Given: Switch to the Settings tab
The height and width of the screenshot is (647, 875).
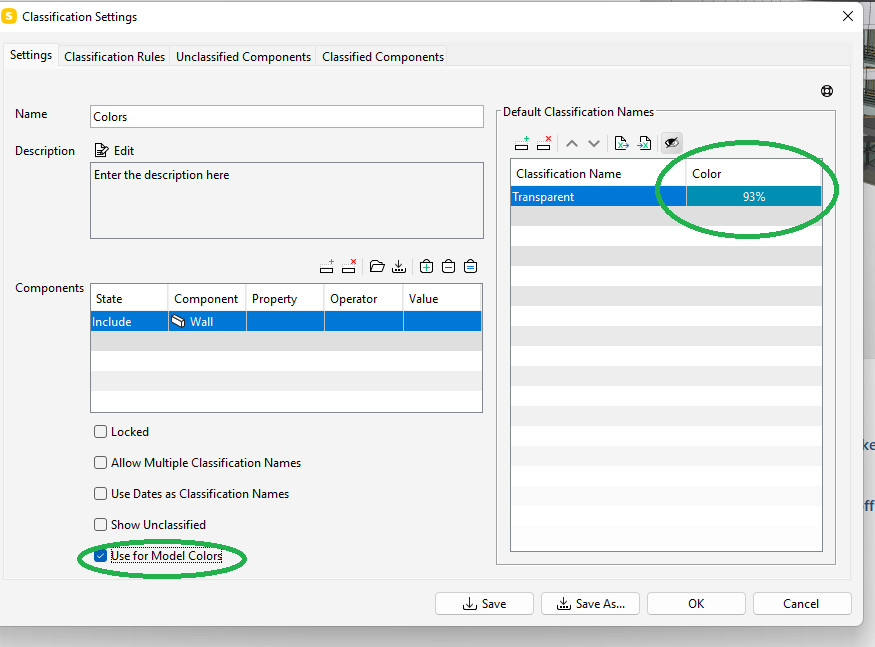Looking at the screenshot, I should click(x=31, y=55).
